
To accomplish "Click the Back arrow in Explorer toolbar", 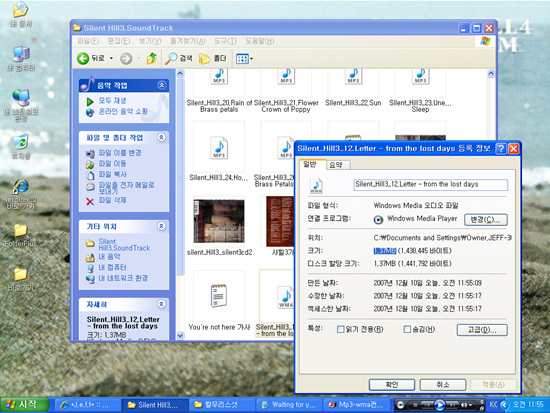I will pyautogui.click(x=83, y=58).
